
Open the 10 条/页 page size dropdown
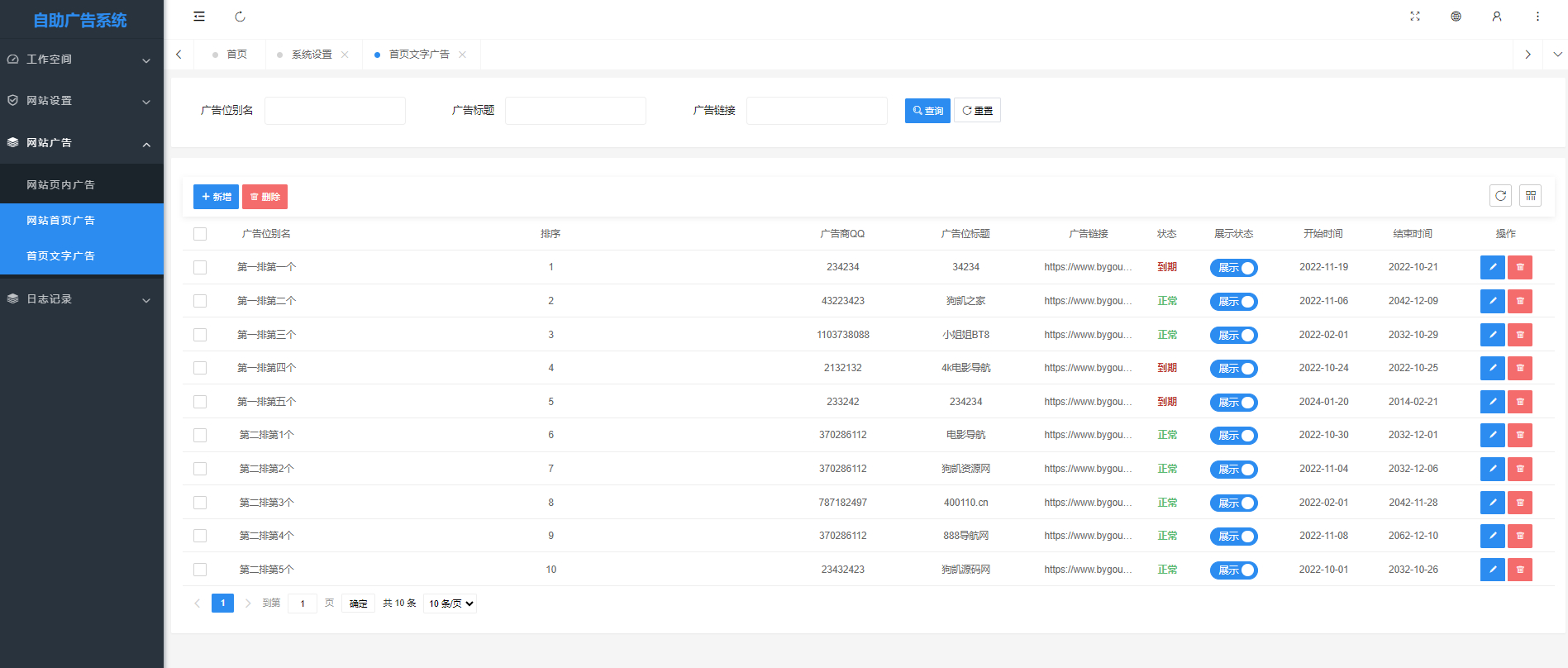coord(450,604)
